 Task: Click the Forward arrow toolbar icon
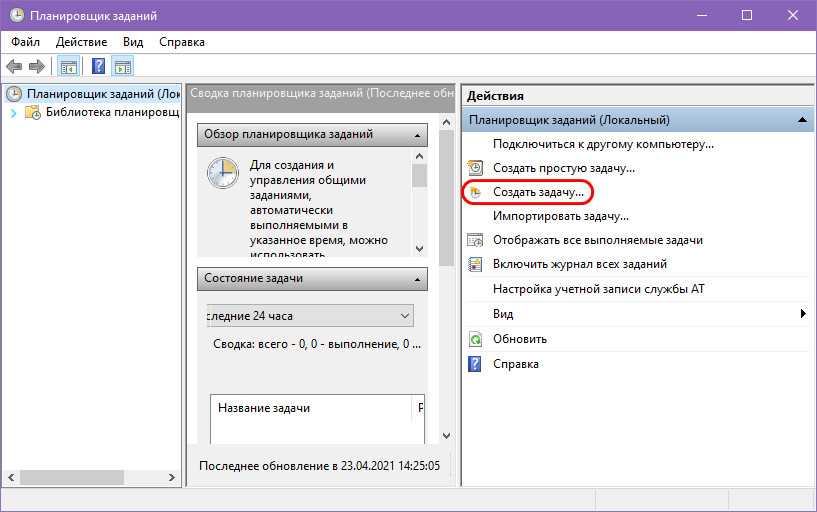pyautogui.click(x=37, y=67)
